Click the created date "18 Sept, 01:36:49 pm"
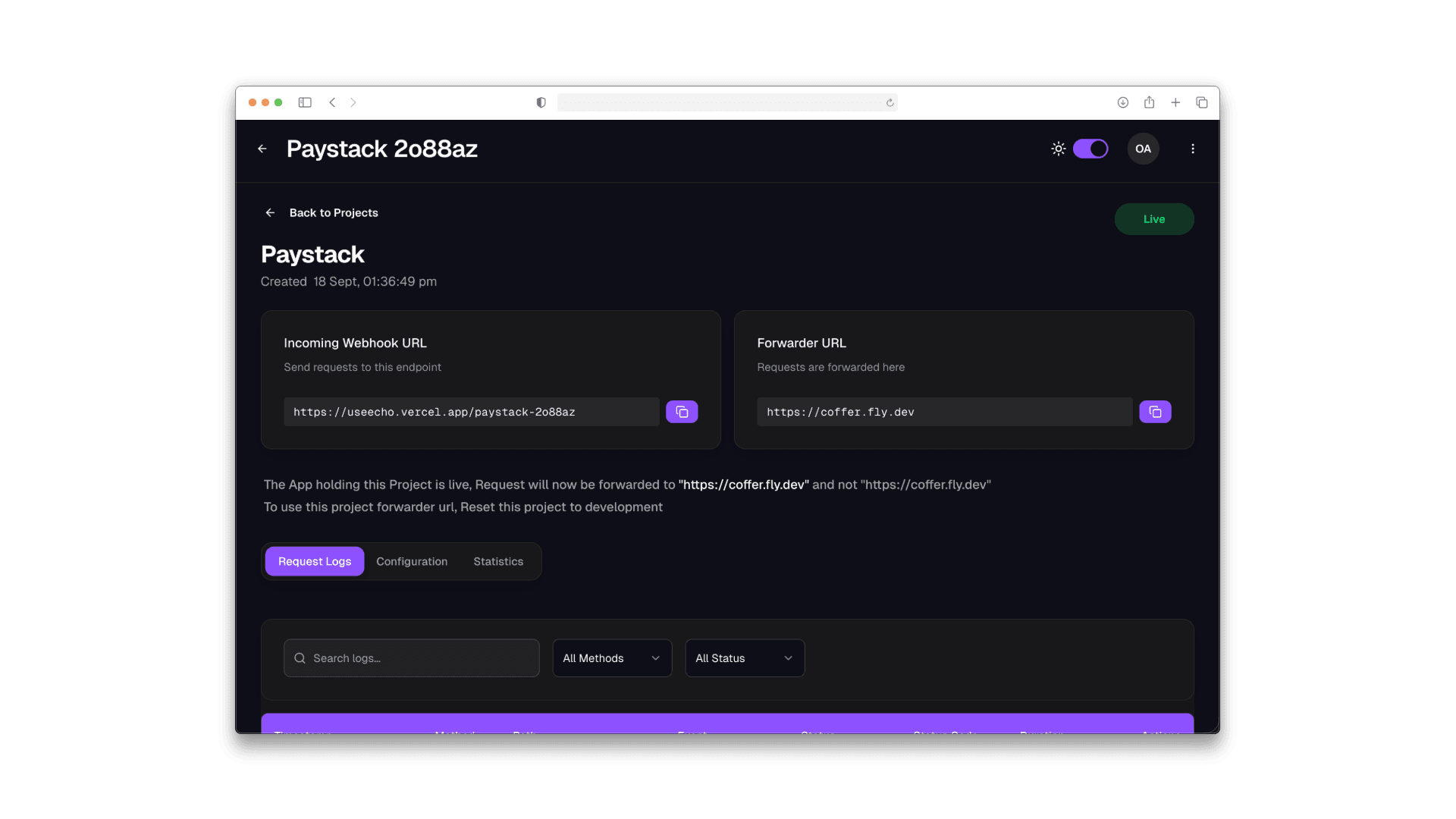Viewport: 1456px width, 819px height. pos(375,281)
